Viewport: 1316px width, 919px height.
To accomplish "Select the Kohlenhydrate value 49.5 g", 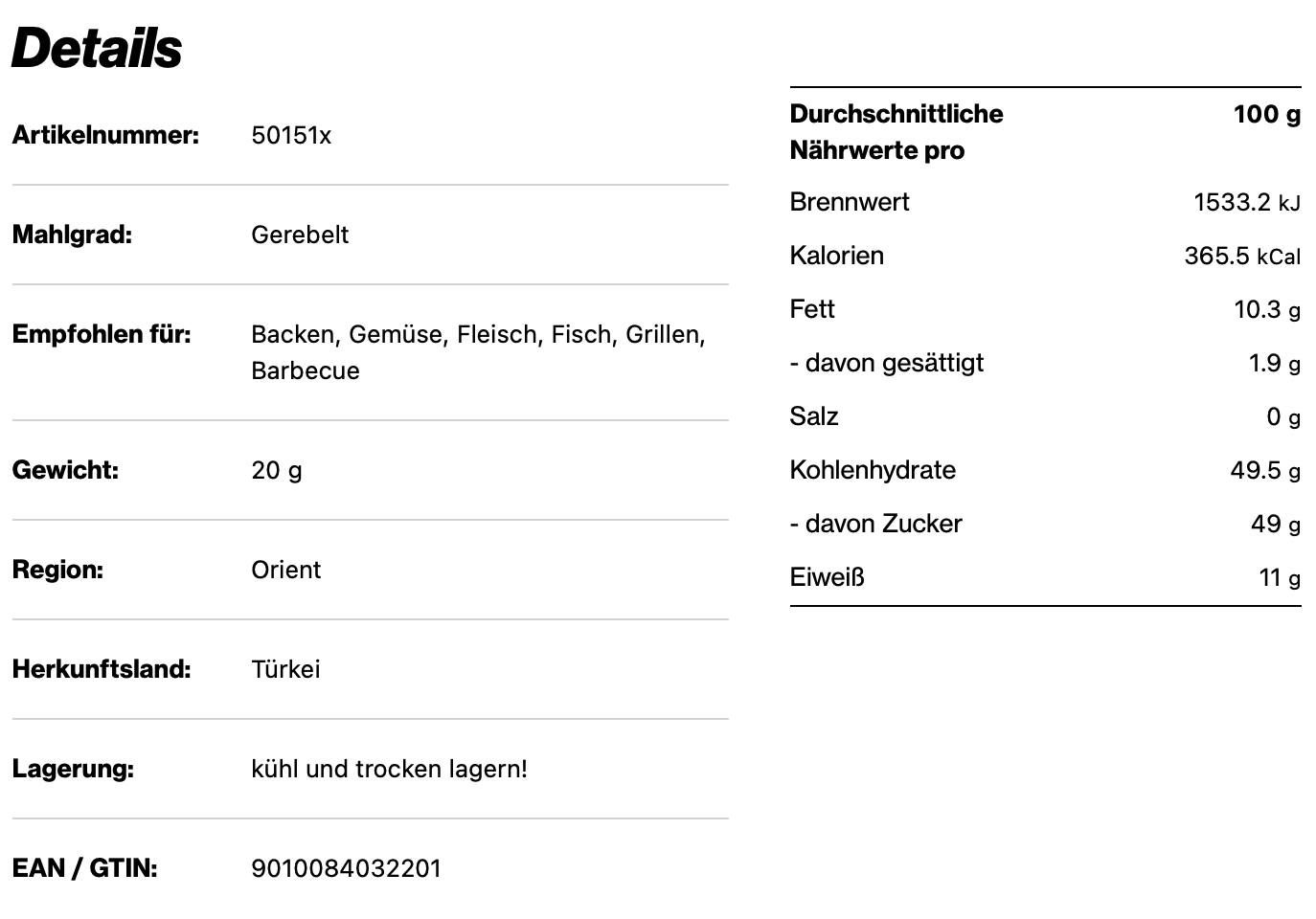I will click(1264, 470).
